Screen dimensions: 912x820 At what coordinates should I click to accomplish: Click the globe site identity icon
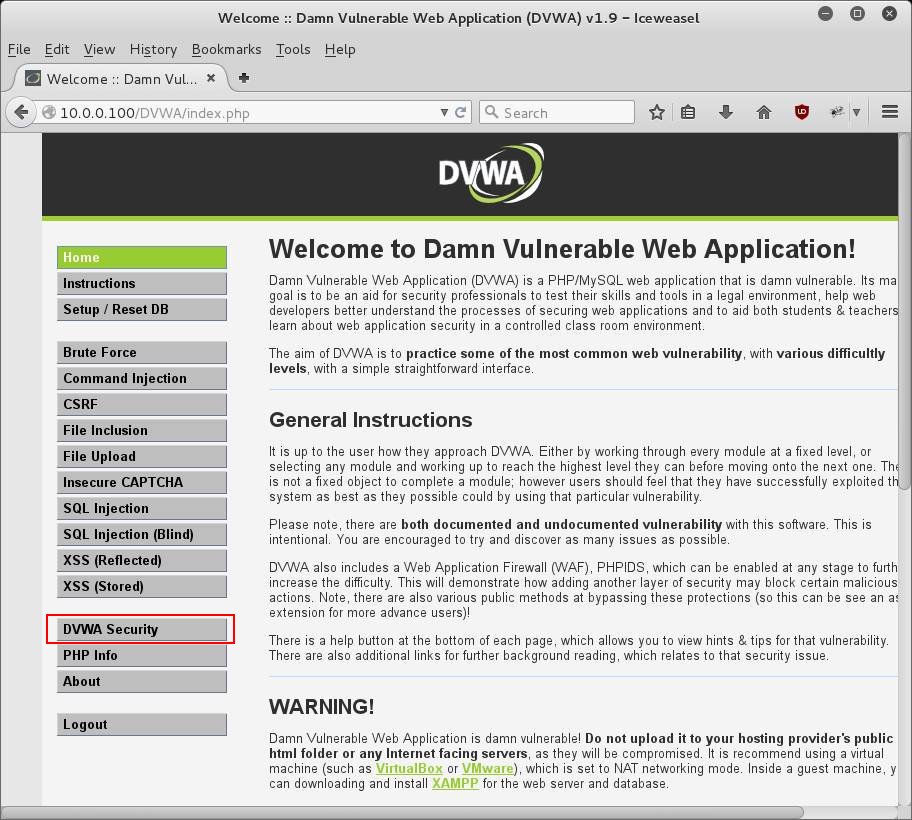tap(49, 112)
